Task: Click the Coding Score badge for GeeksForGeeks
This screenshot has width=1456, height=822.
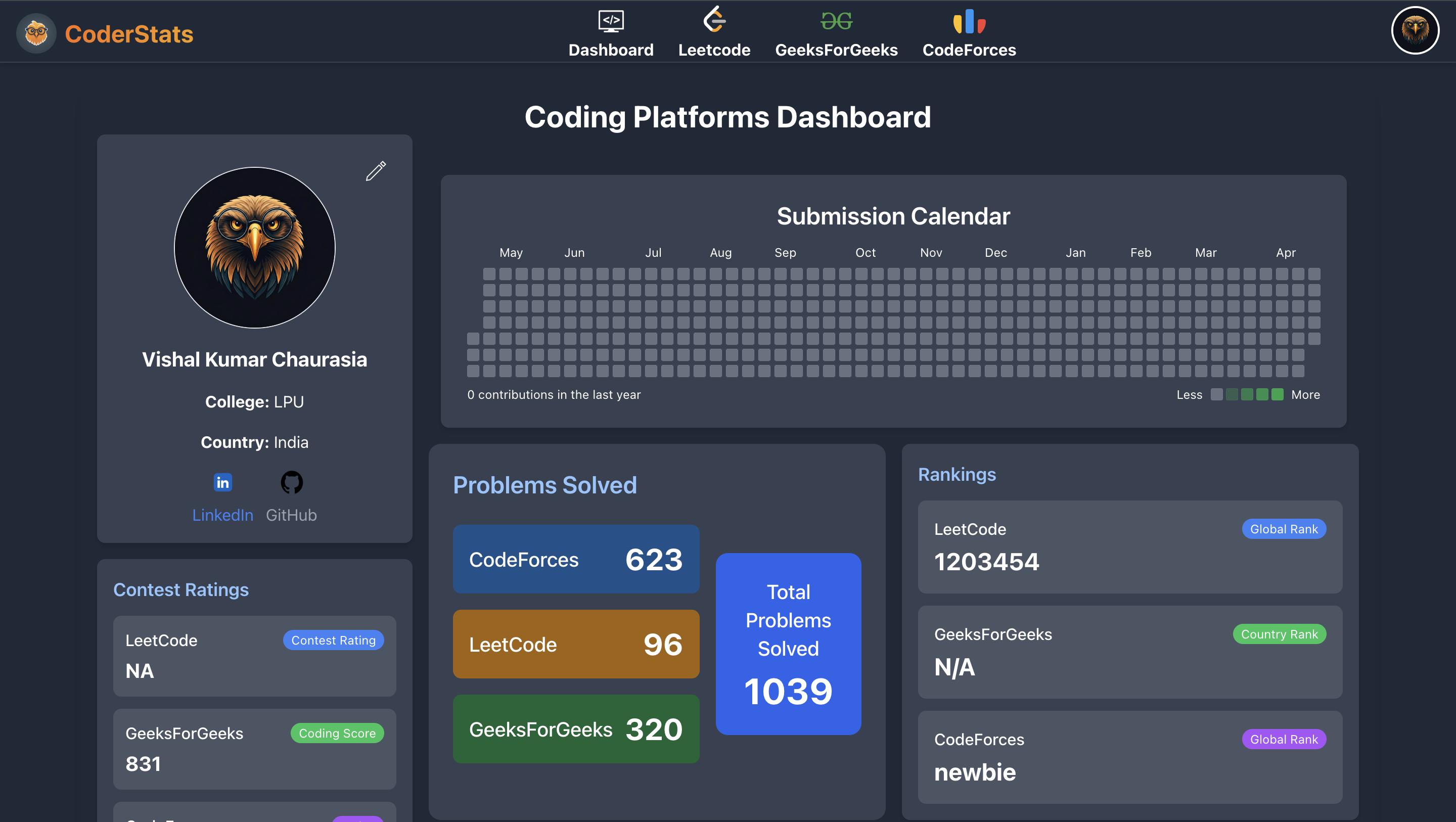Action: 337,733
